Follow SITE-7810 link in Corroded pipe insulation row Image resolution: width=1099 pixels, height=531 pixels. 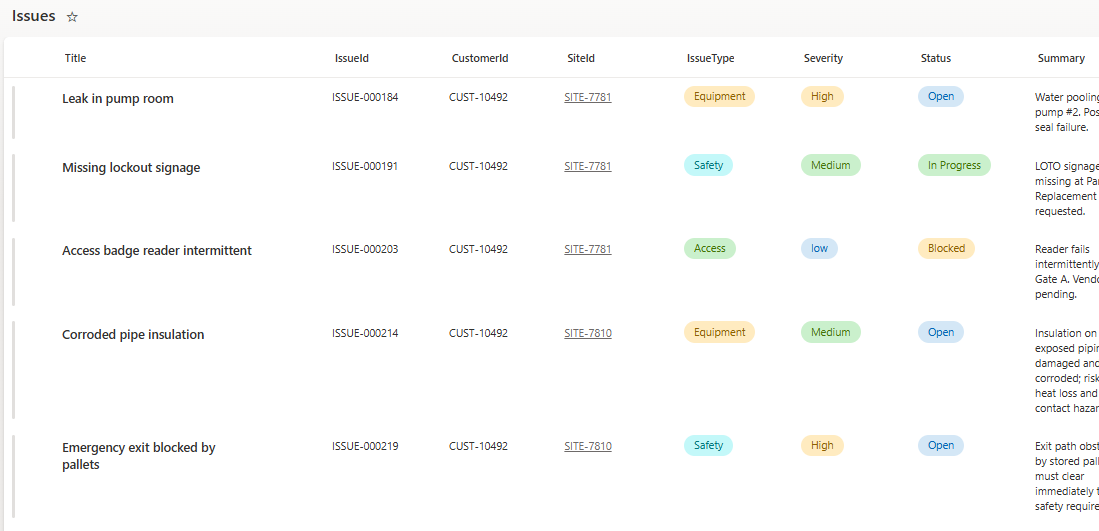click(587, 333)
